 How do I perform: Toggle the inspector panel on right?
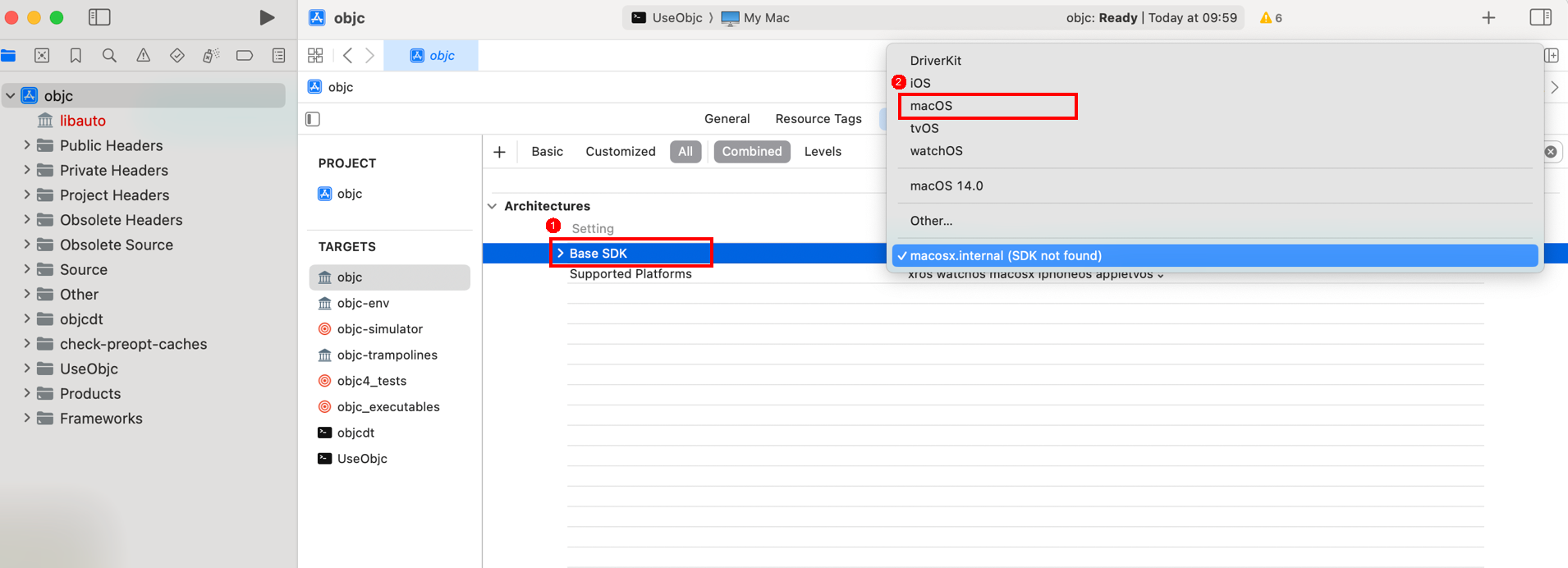pyautogui.click(x=1541, y=17)
